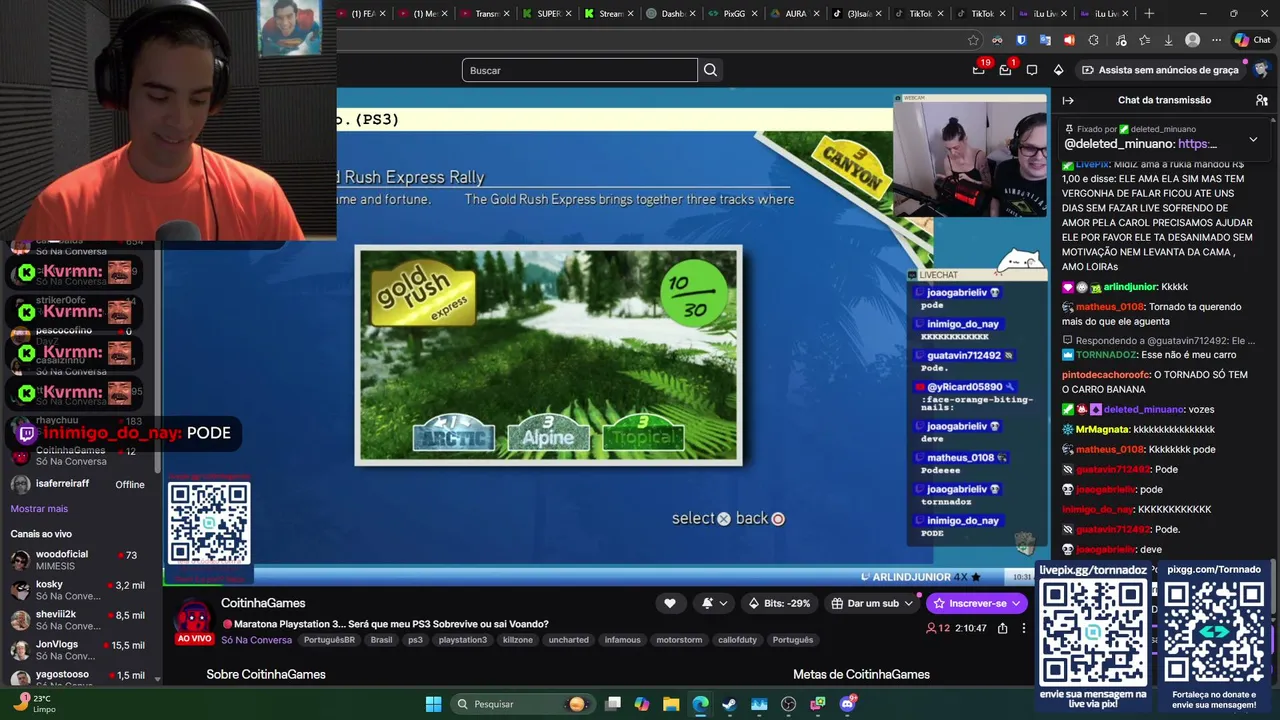Select the callofduty tag
The image size is (1280, 720).
coord(739,640)
